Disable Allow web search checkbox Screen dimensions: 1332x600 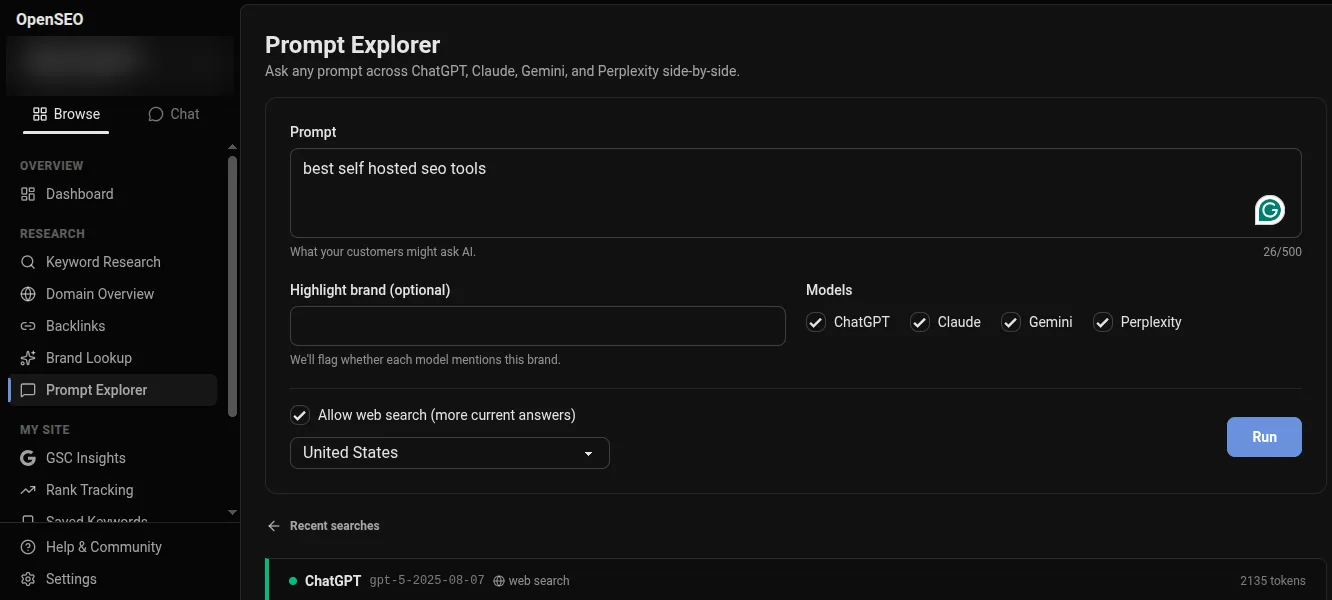tap(300, 415)
